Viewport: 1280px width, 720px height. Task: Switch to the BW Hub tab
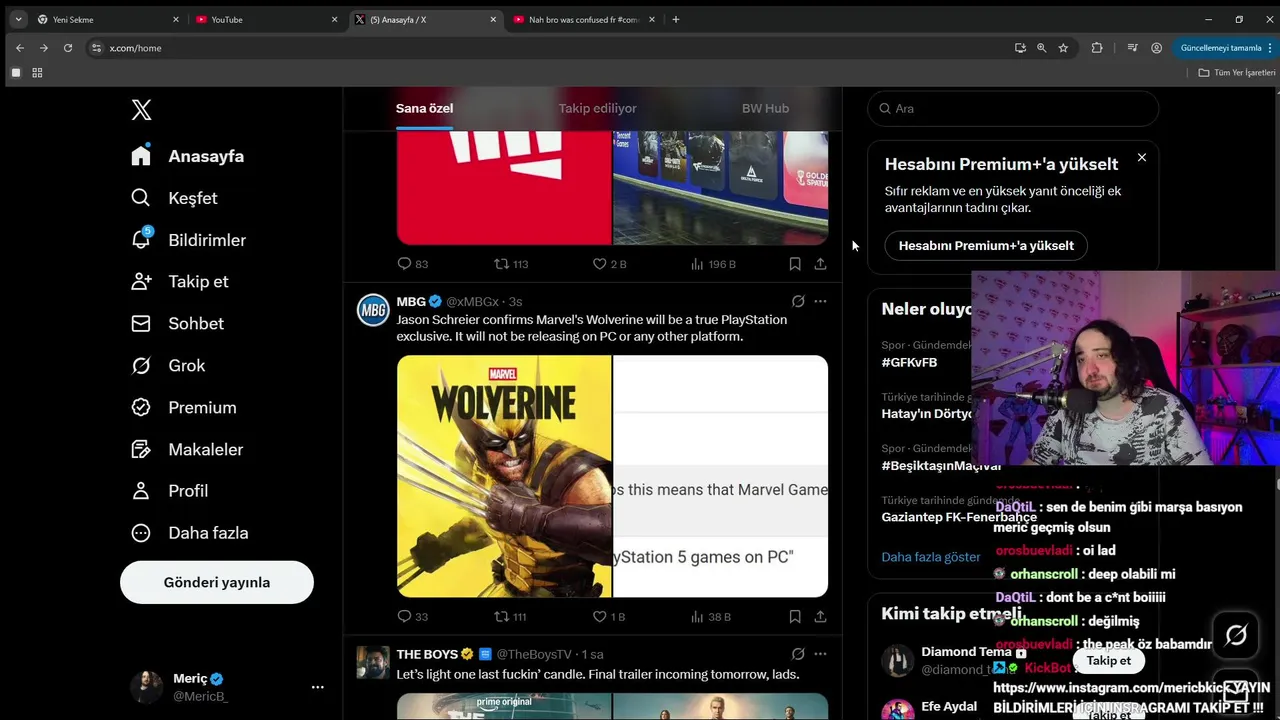tap(765, 108)
